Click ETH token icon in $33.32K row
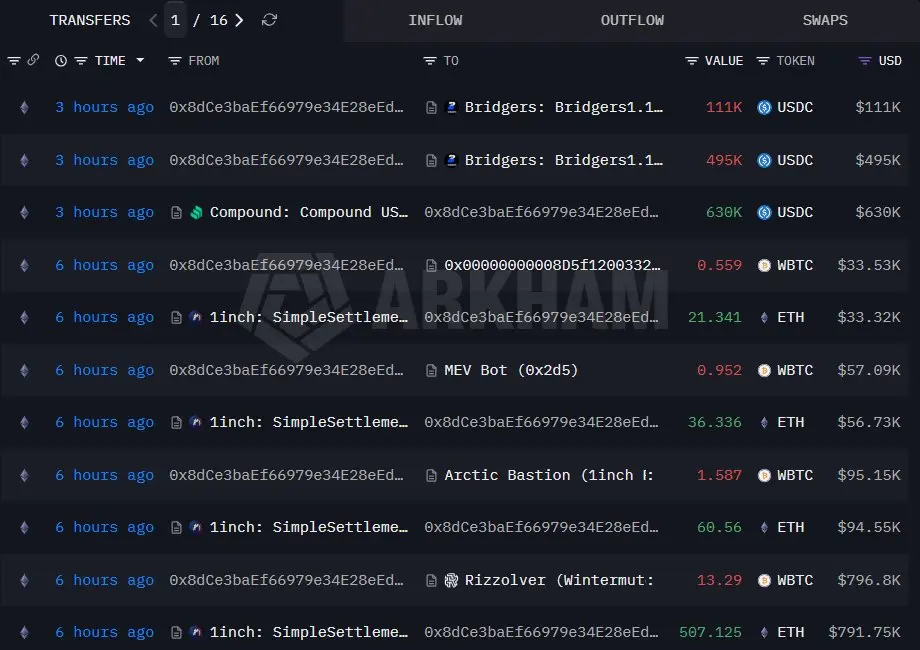Viewport: 920px width, 650px height. point(764,317)
